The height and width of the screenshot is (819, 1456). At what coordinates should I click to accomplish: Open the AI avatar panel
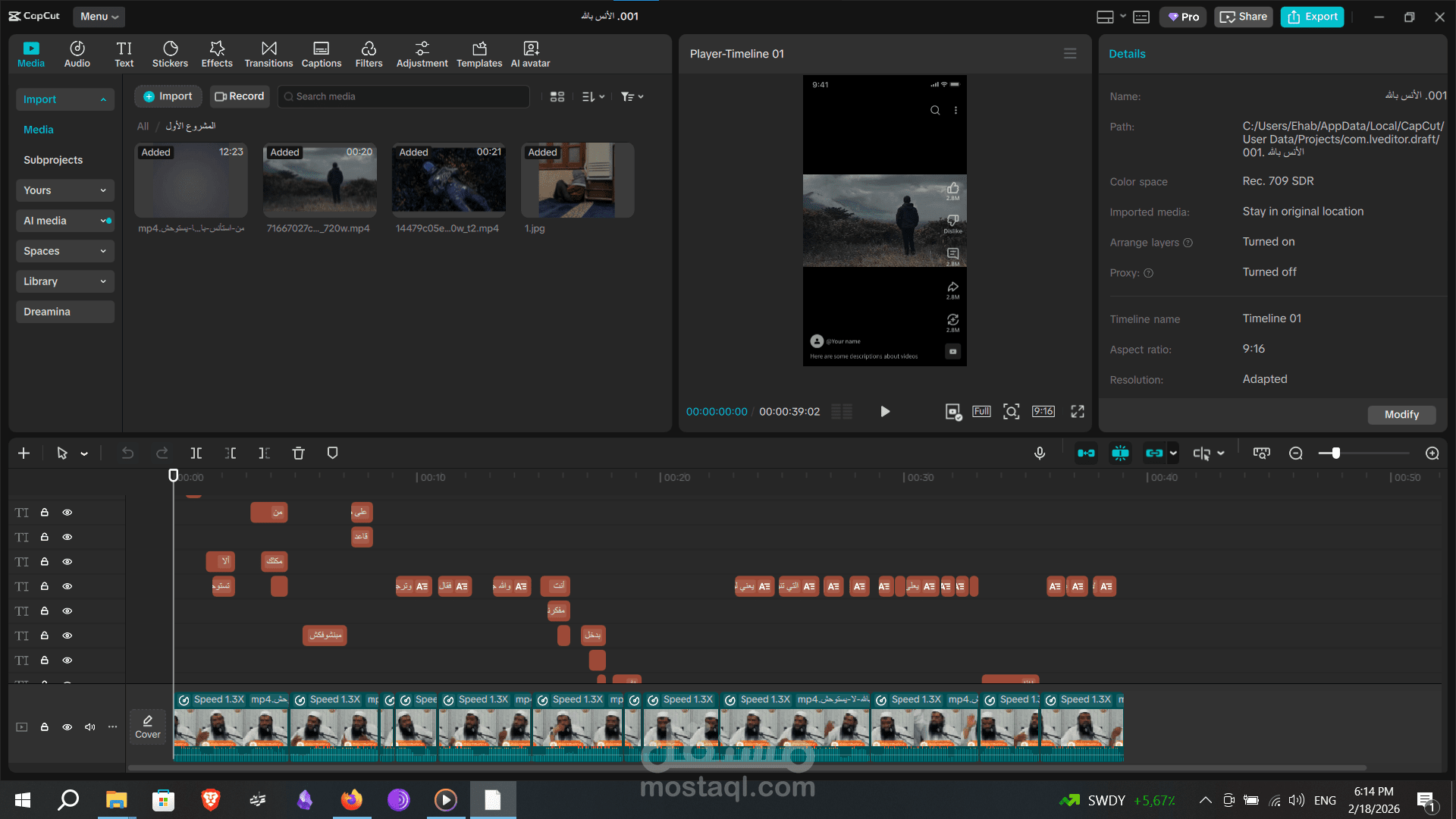[x=530, y=54]
